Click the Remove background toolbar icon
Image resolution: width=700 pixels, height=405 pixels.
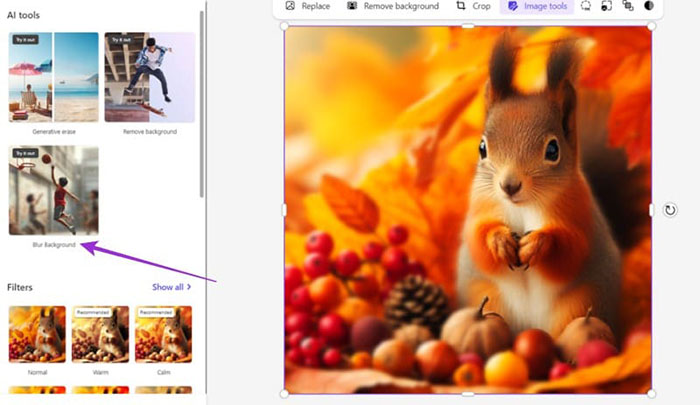click(x=353, y=6)
